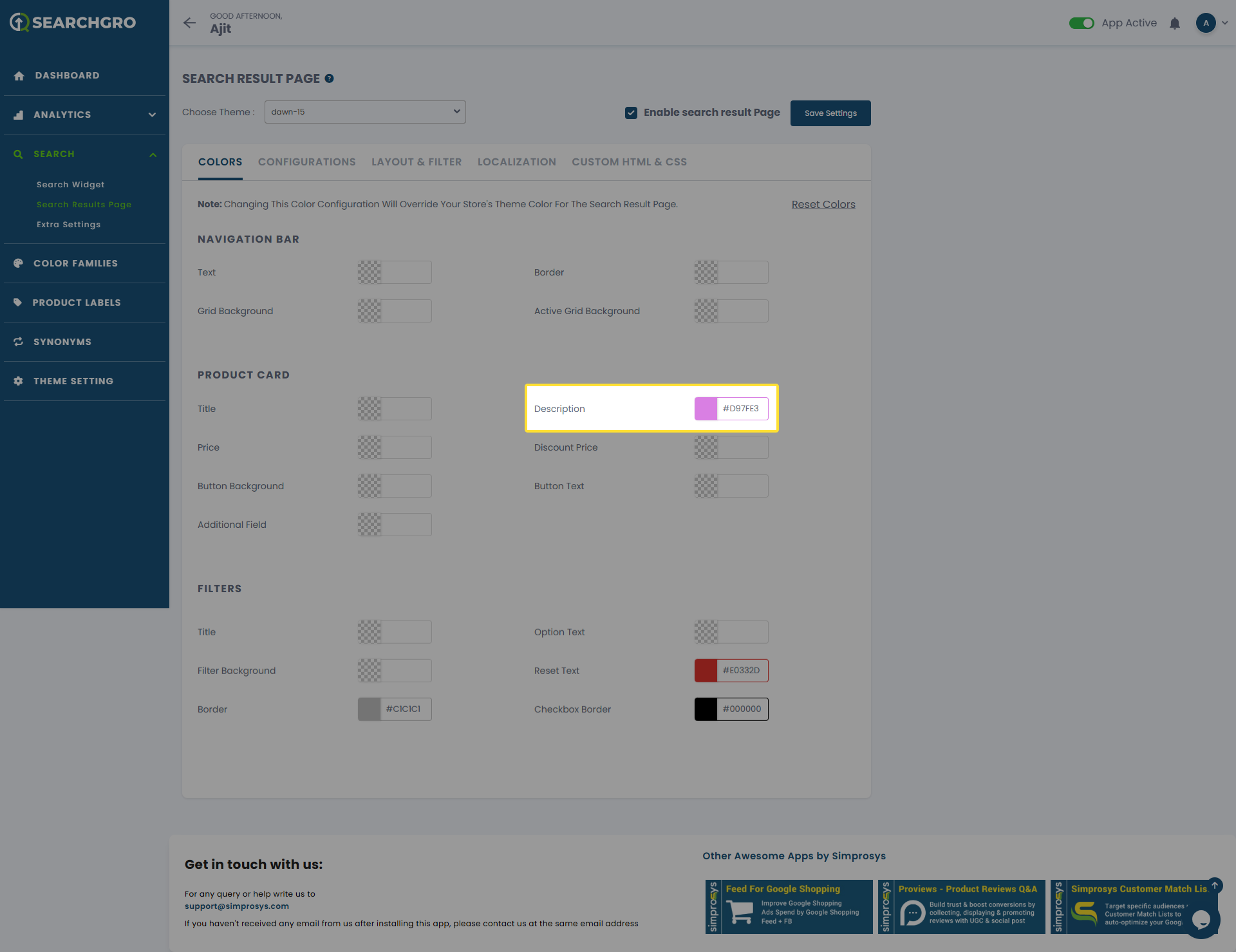This screenshot has width=1236, height=952.
Task: Click the help icon beside Search Result Page
Action: tap(329, 79)
